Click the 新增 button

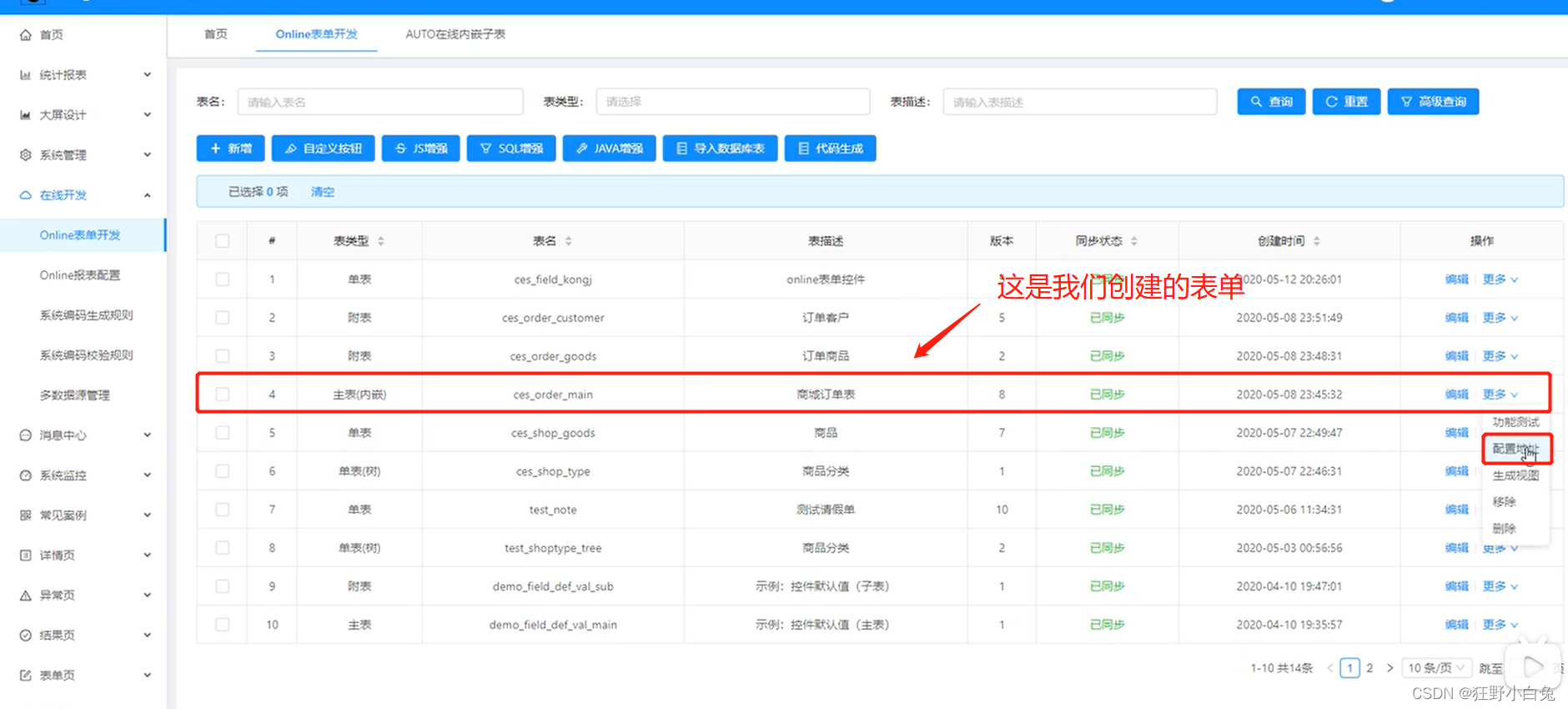pyautogui.click(x=231, y=148)
